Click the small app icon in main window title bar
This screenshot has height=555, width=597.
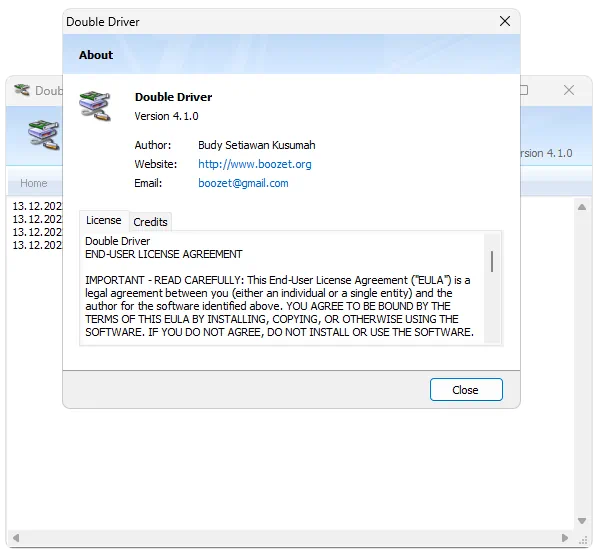pos(22,90)
